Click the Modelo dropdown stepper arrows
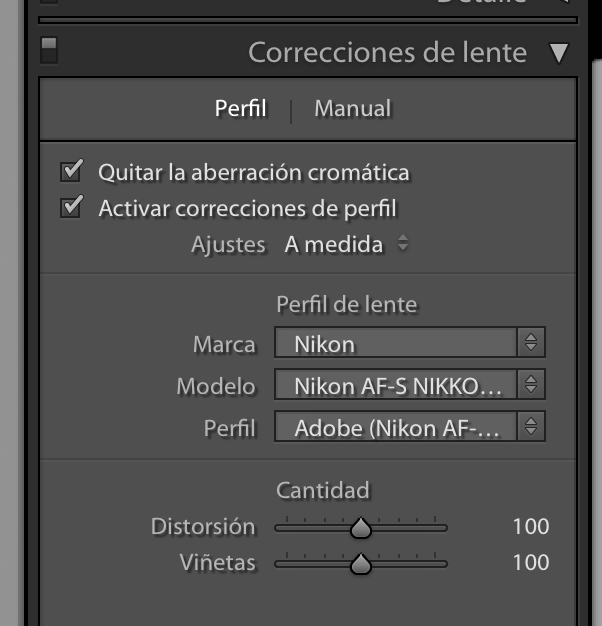Viewport: 602px width, 626px height. point(531,384)
